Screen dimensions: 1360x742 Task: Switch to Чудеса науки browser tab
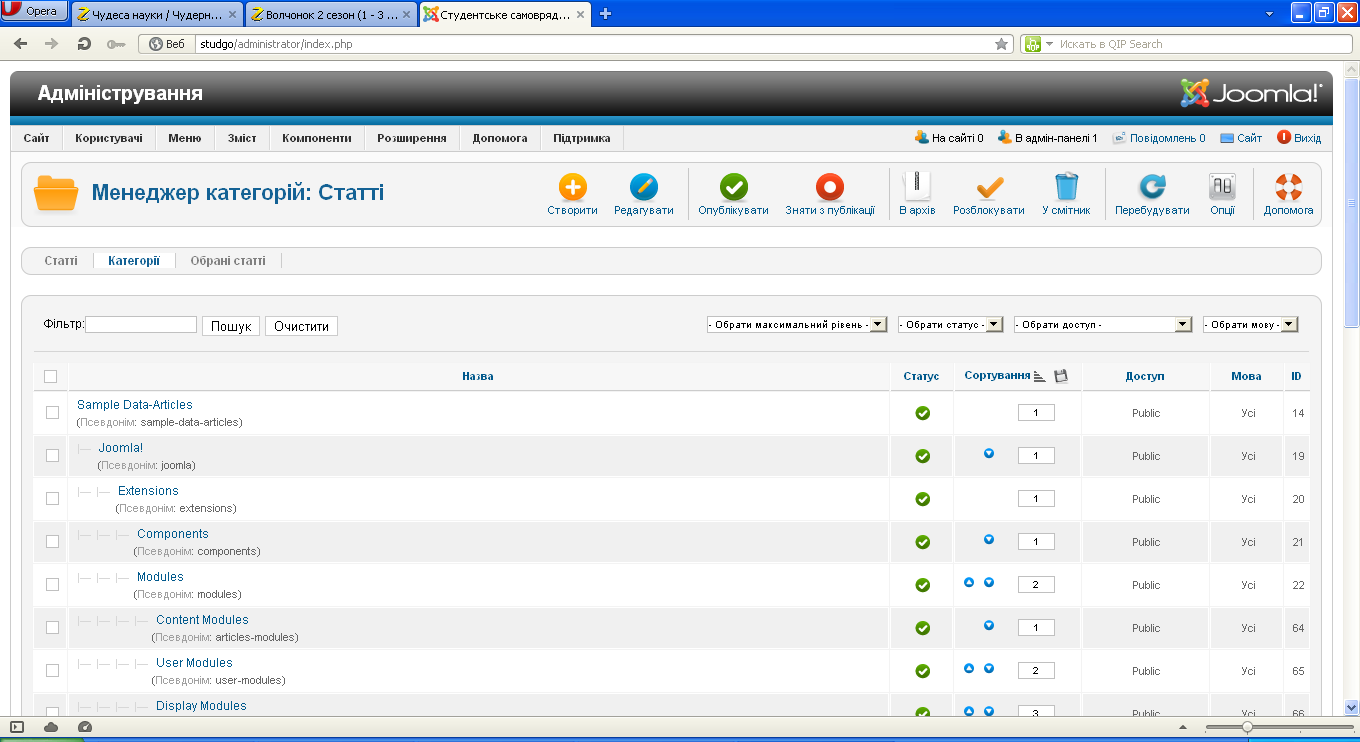pyautogui.click(x=157, y=14)
